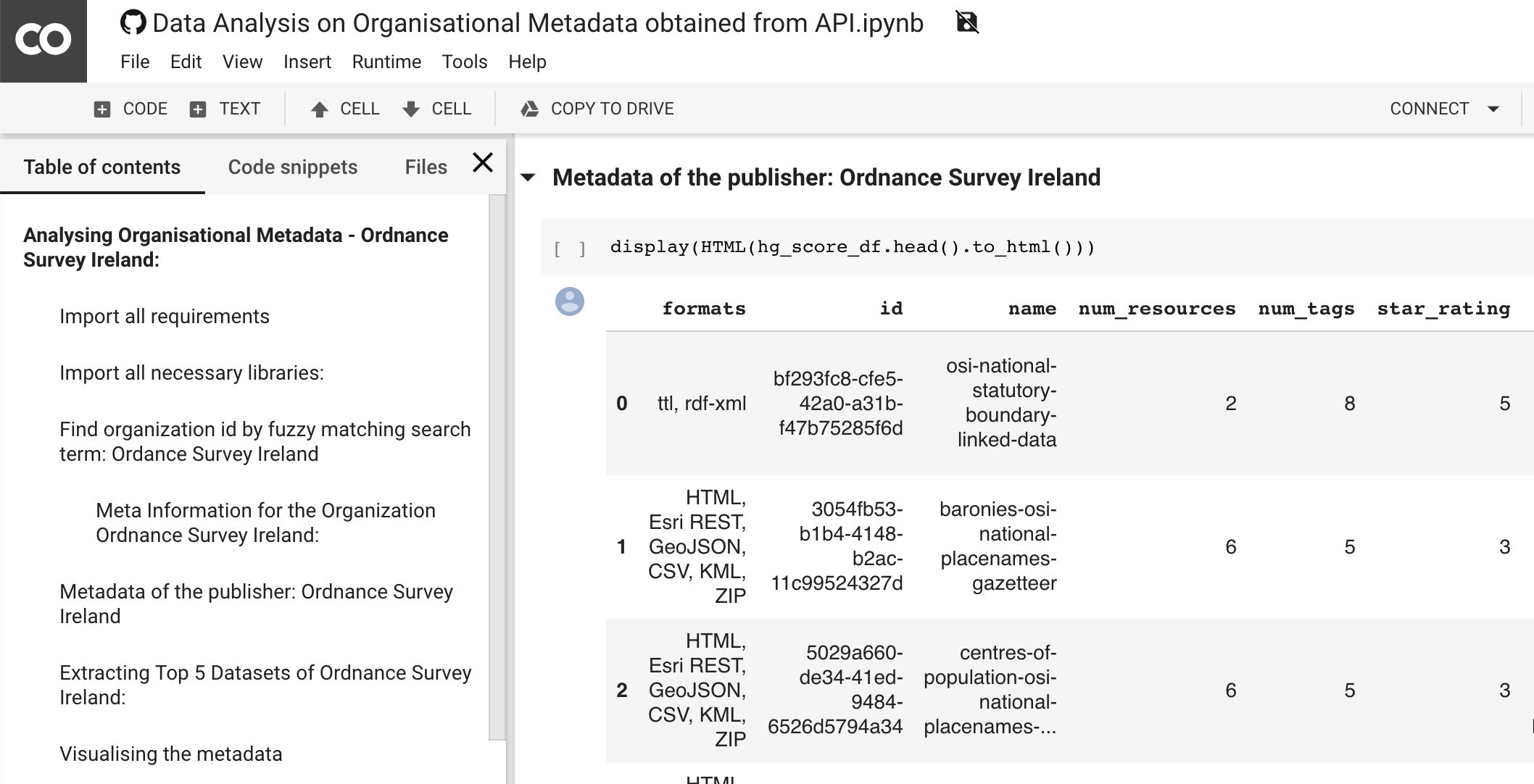
Task: Jump to 'Import all necessary libraries:' section
Action: coord(191,372)
